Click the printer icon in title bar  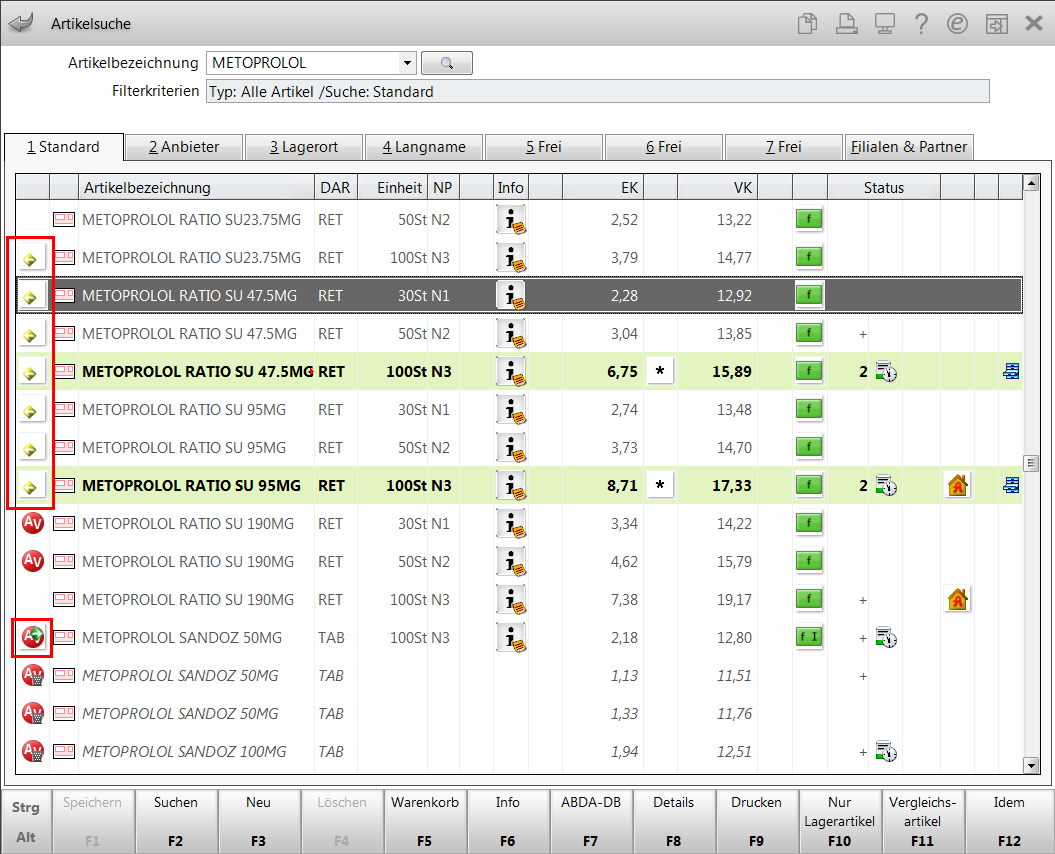[x=846, y=24]
